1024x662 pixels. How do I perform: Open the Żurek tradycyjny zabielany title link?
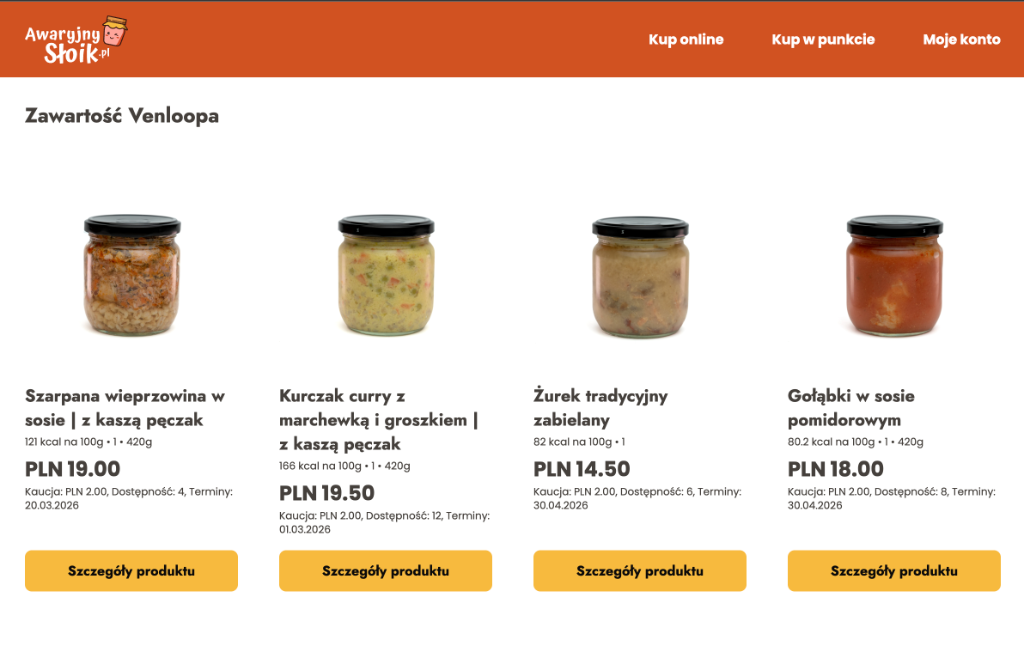(x=600, y=408)
